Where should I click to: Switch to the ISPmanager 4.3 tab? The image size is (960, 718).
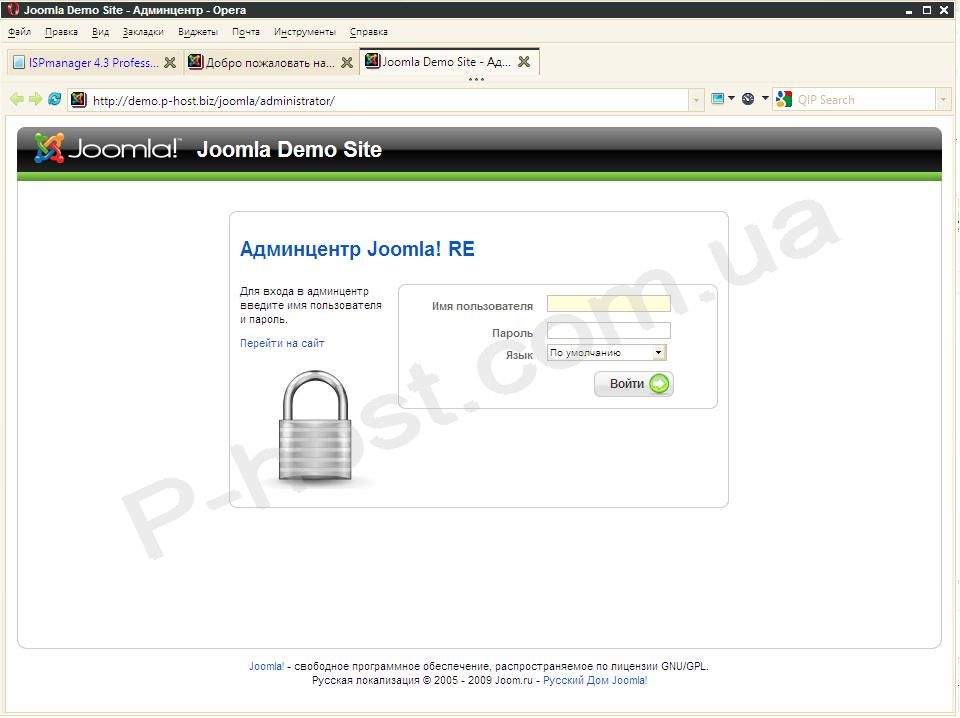coord(94,62)
